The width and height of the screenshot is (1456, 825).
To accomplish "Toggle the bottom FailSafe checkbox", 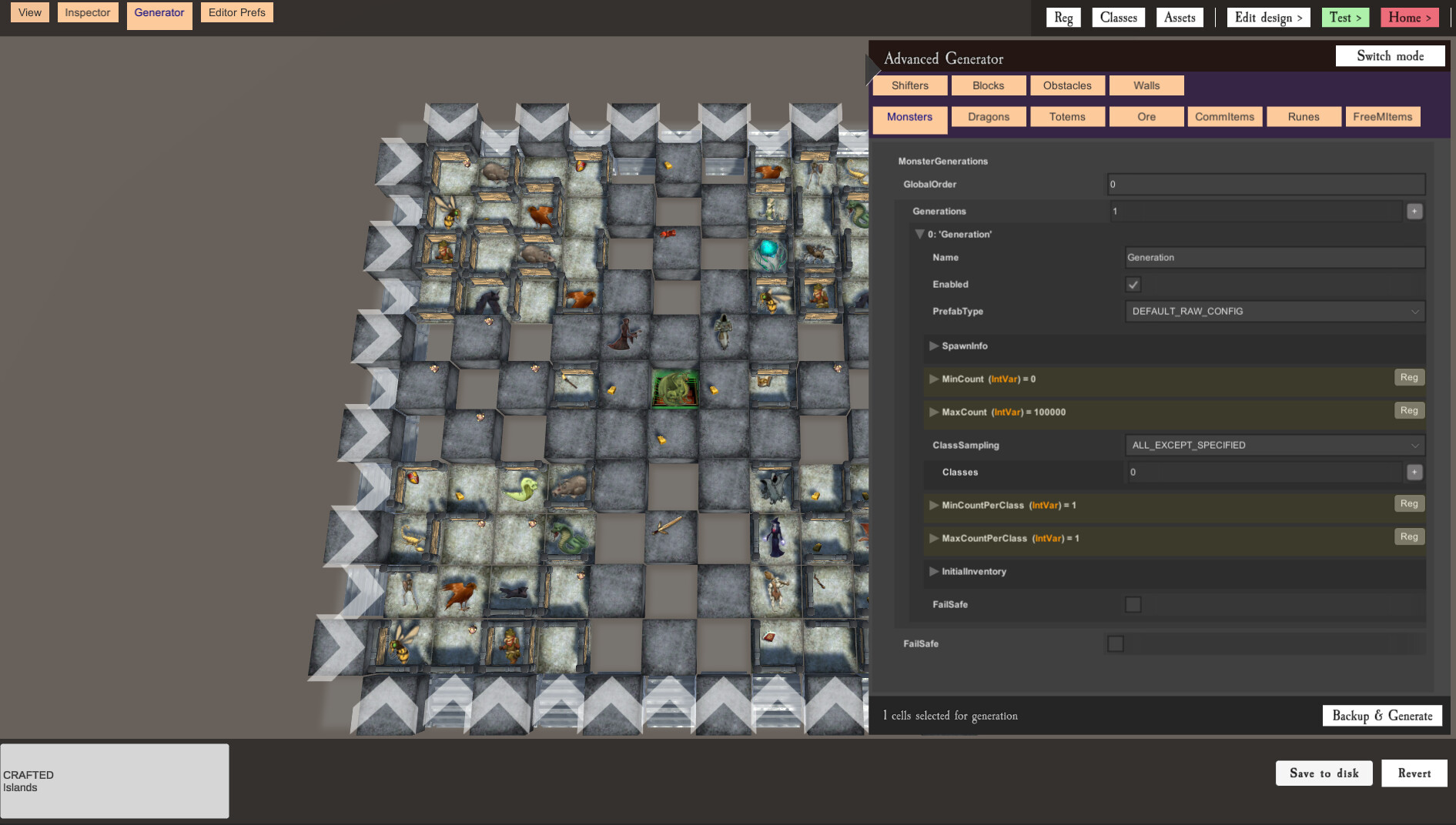I will point(1115,643).
